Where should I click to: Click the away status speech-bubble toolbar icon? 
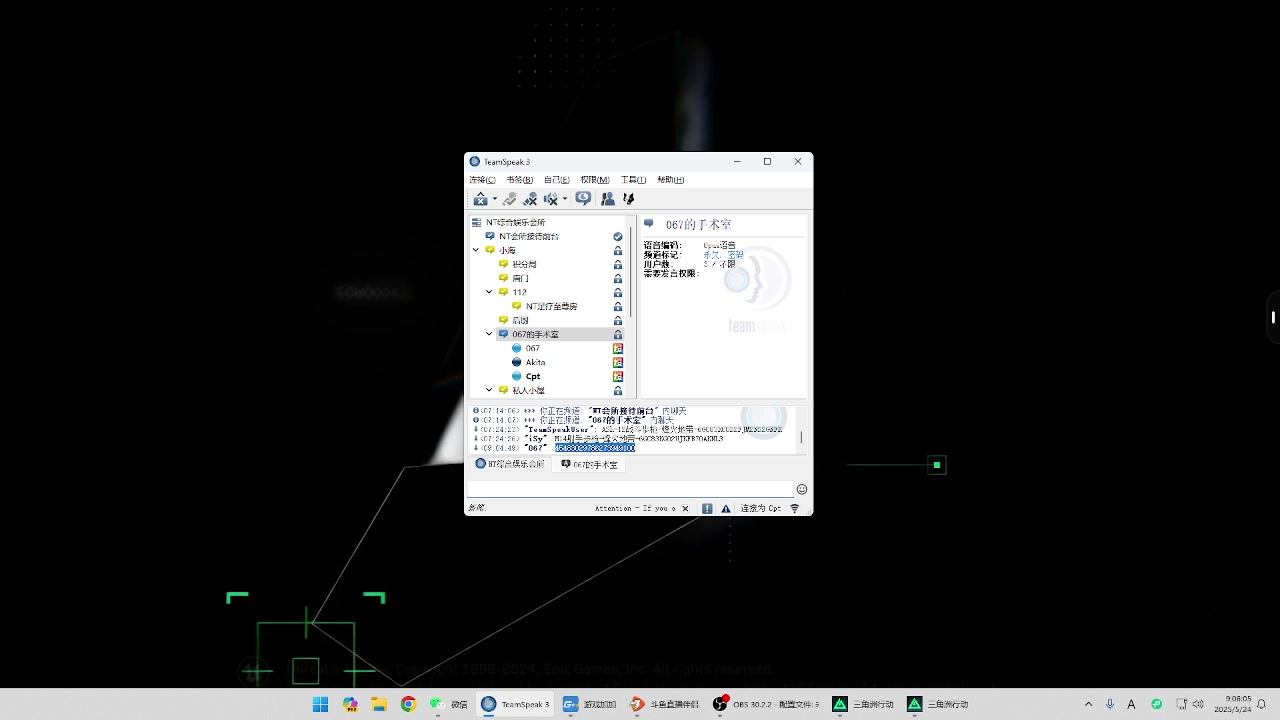point(583,199)
